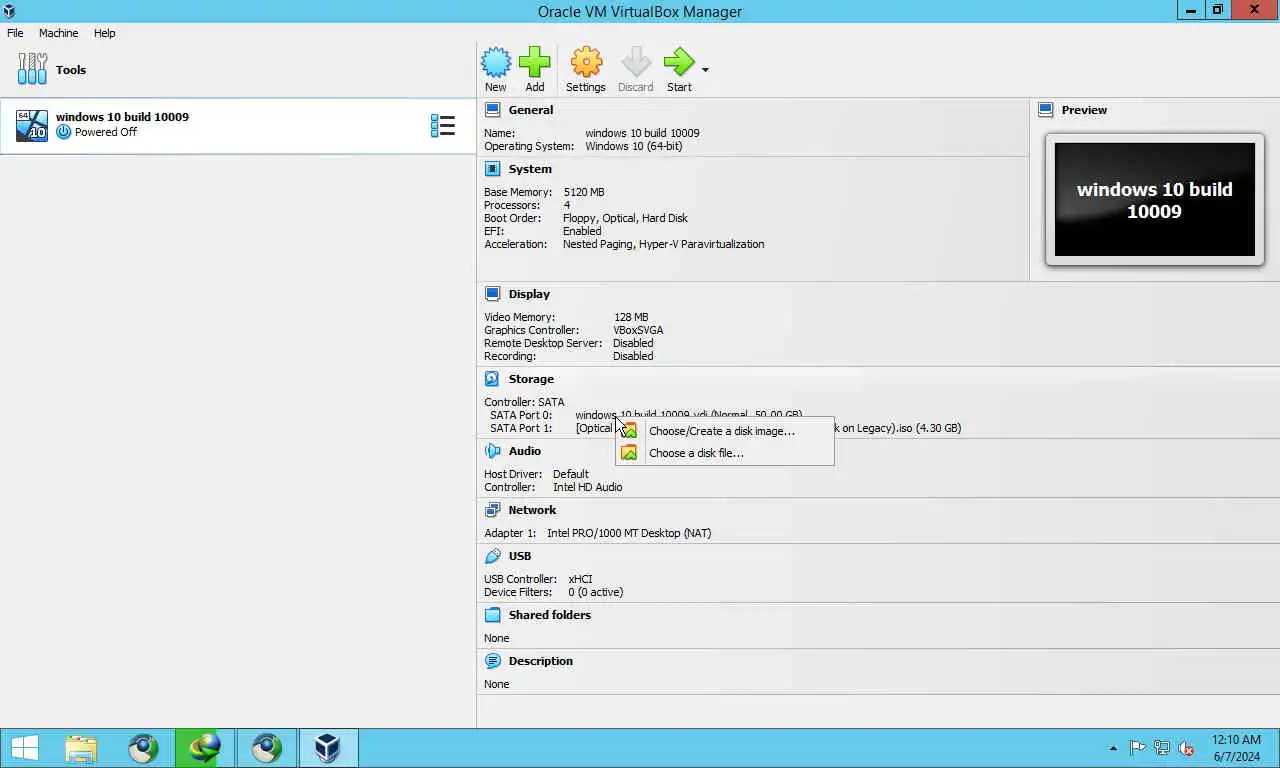The image size is (1280, 768).
Task: Click the Windows 10 VM OS icon
Action: pyautogui.click(x=32, y=125)
